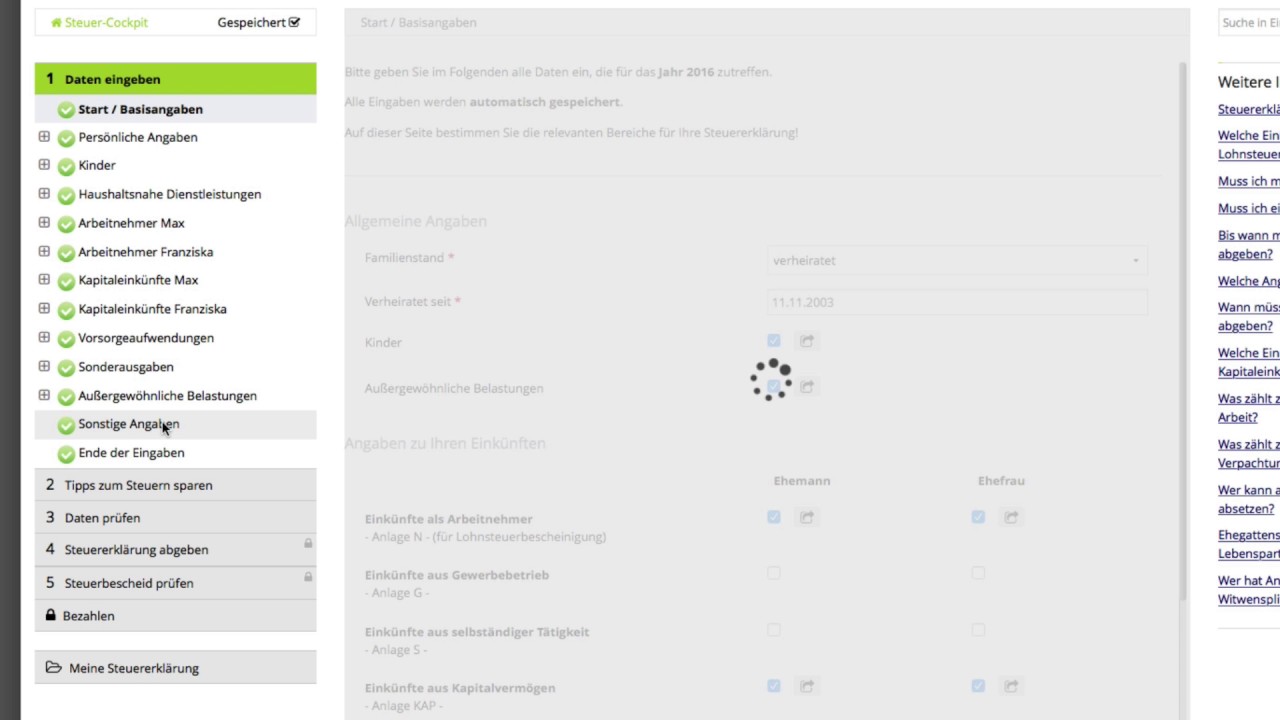
Task: Click lock icon on Steuererklärung abgeben
Action: click(308, 544)
